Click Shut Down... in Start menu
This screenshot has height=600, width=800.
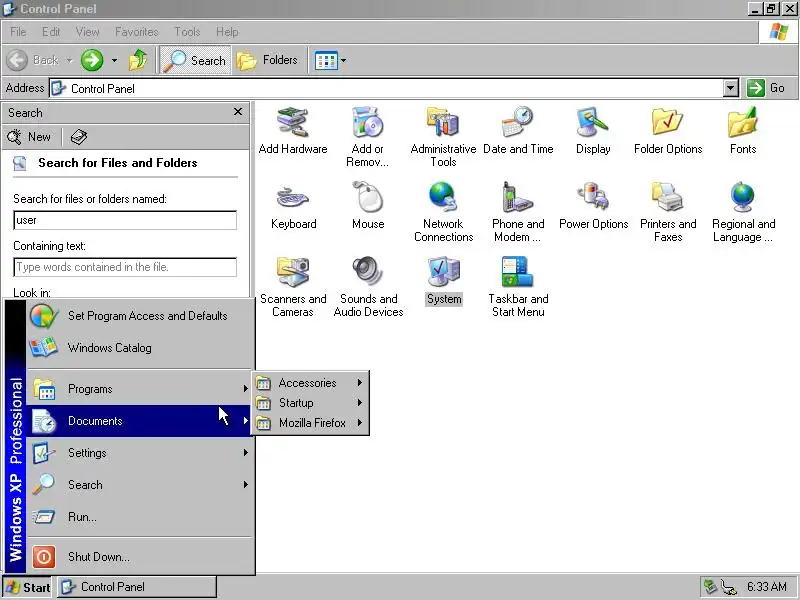[140, 557]
